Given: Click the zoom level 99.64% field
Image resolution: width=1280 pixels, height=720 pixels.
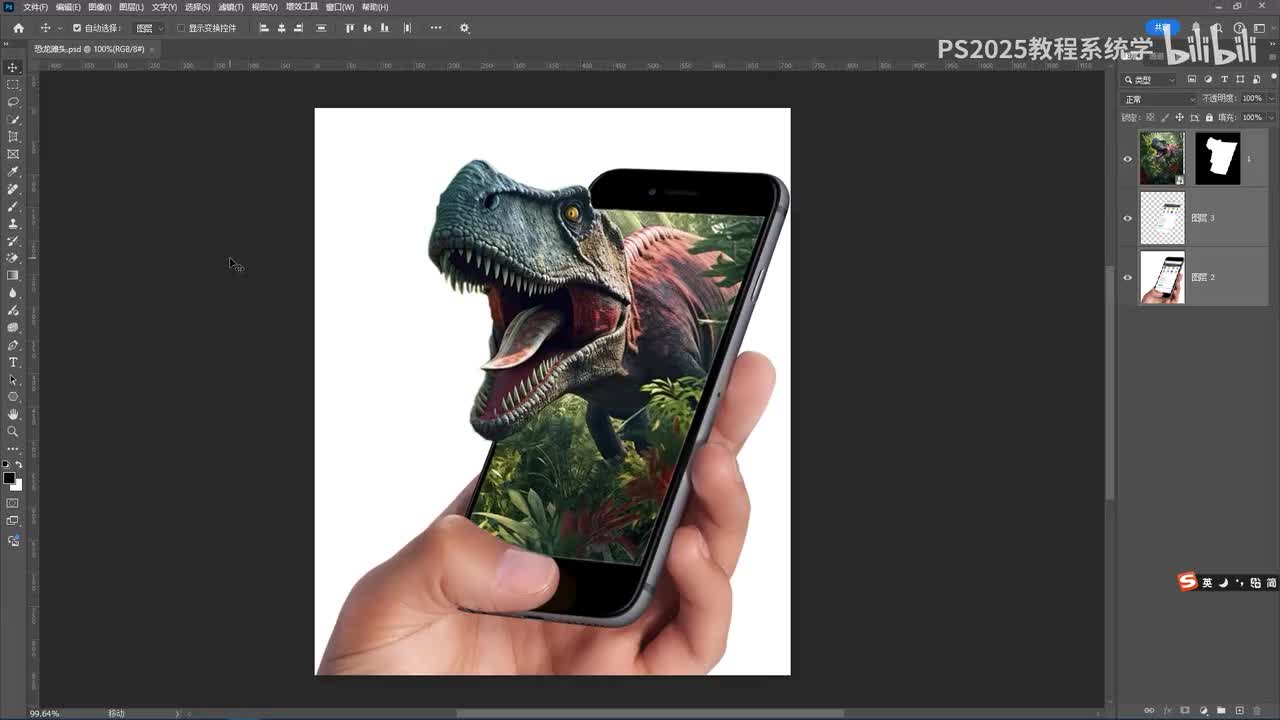Looking at the screenshot, I should tap(44, 713).
